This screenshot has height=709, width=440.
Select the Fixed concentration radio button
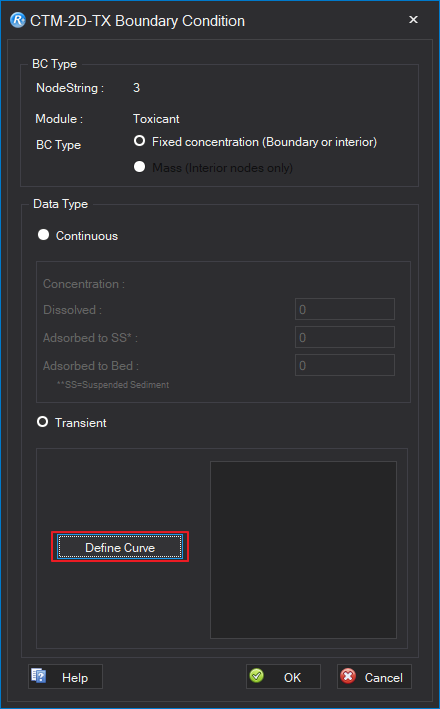139,141
